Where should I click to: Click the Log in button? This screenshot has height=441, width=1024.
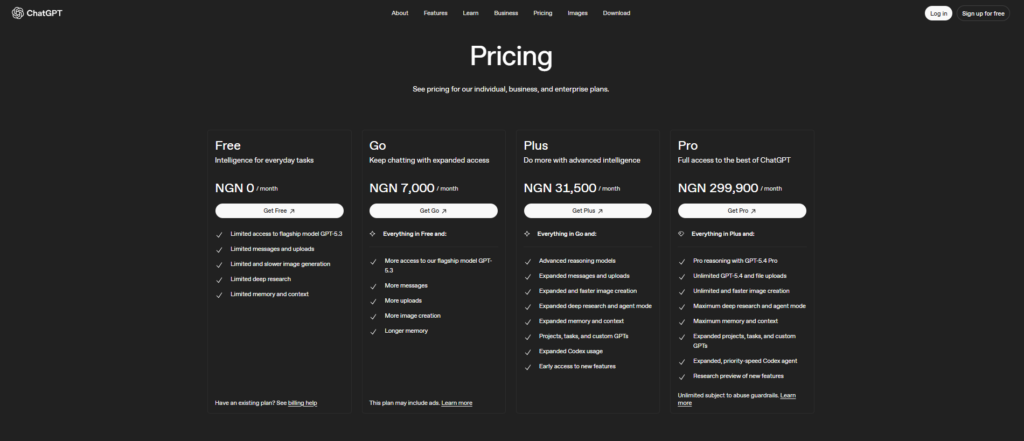pyautogui.click(x=938, y=13)
